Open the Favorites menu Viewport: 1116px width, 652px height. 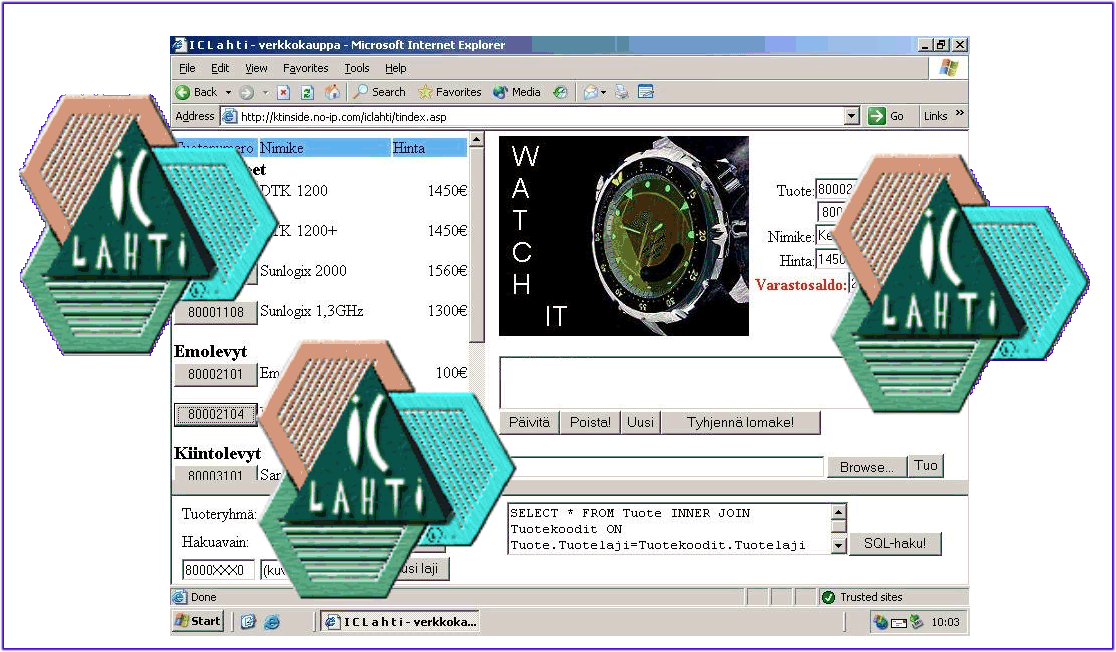[x=305, y=68]
